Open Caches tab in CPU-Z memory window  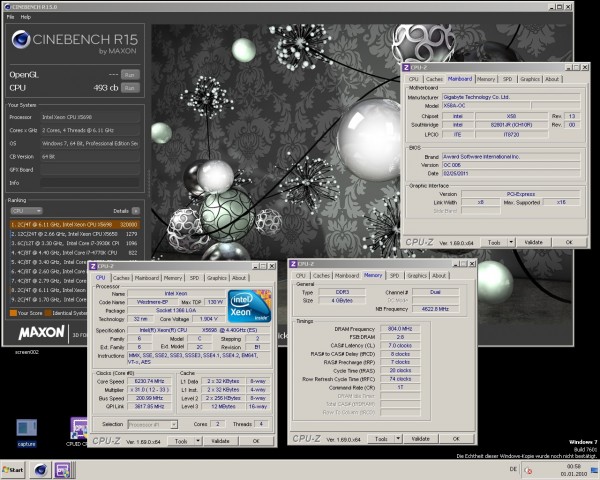point(321,276)
